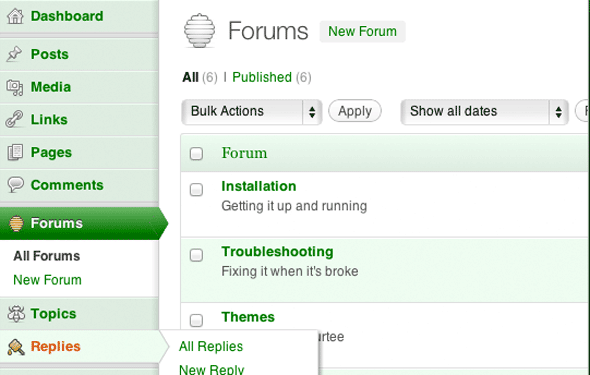This screenshot has height=375, width=590.
Task: Open Media menu item
Action: [79, 87]
